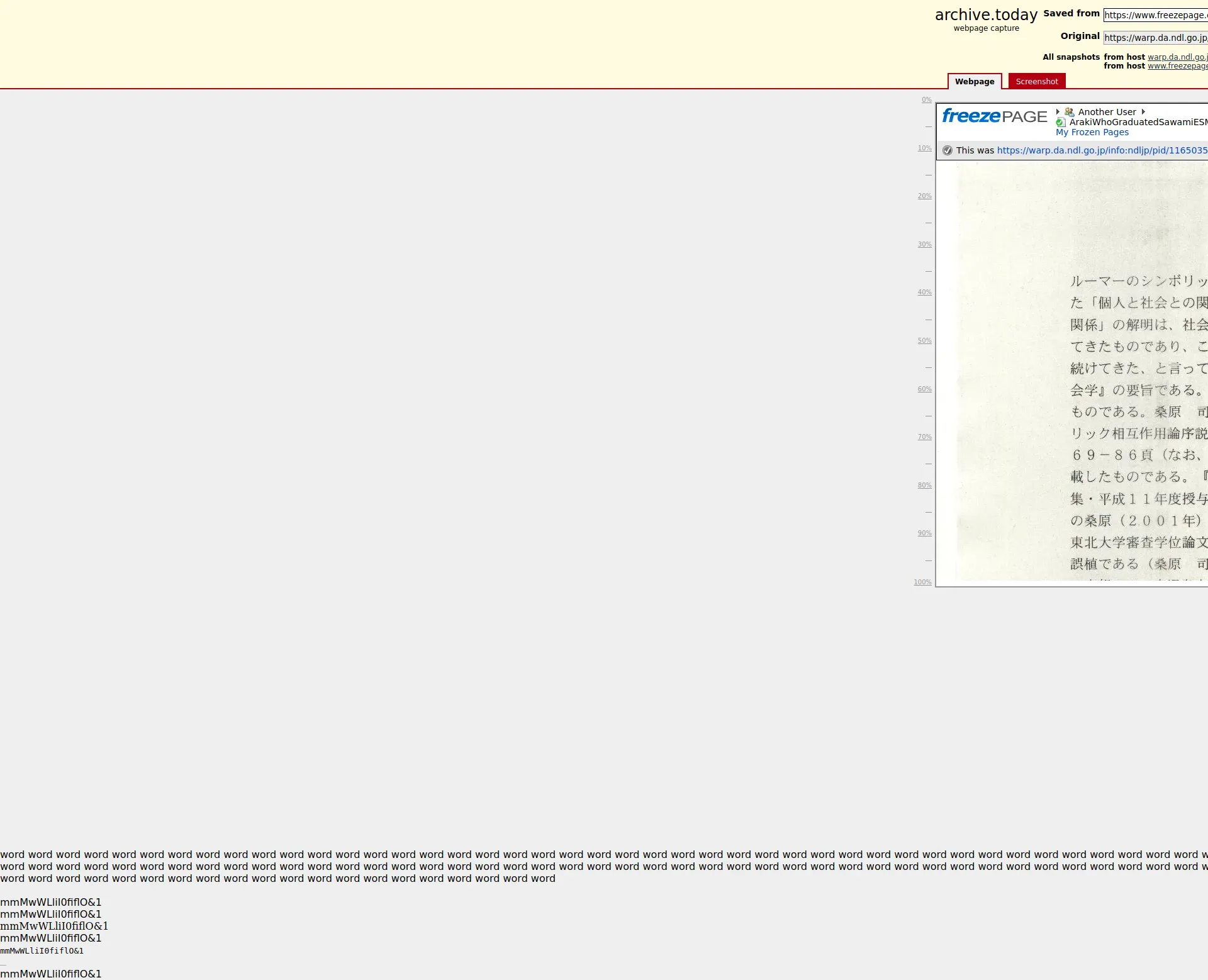Open the warp.da.ndl.go.jp original URL link

1102,150
